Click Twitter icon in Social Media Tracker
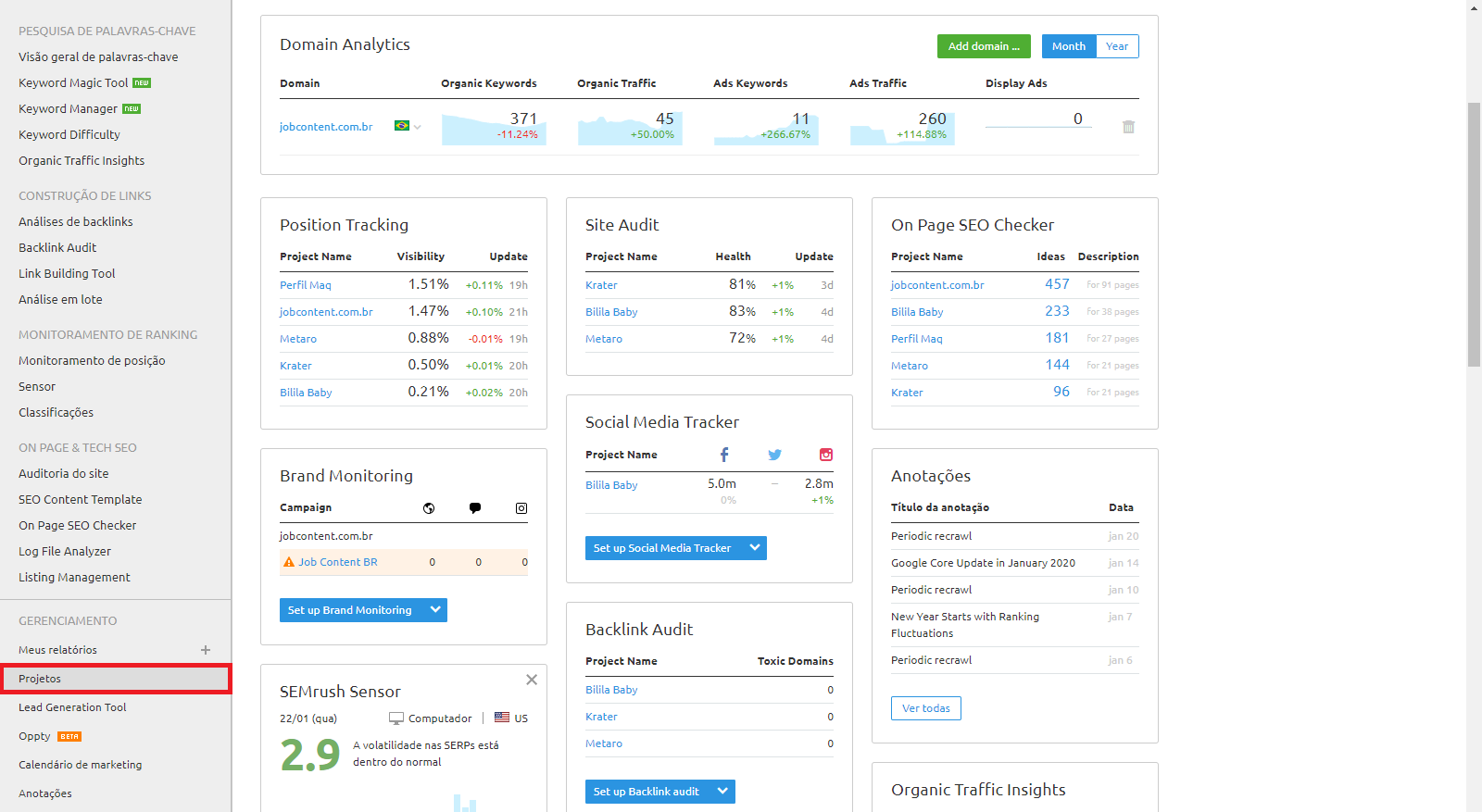Image resolution: width=1482 pixels, height=812 pixels. pos(774,455)
